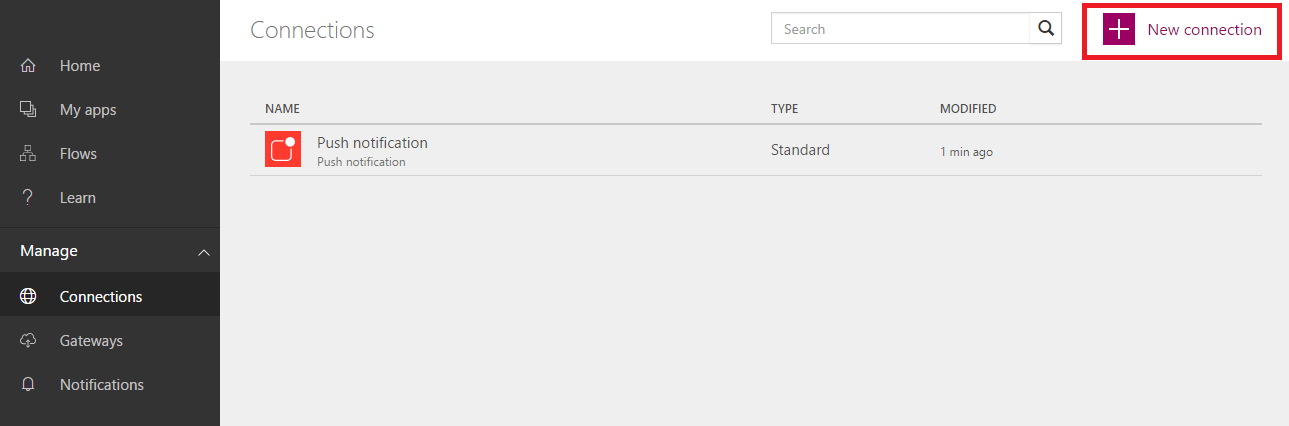
Task: Click the Gateways cloud icon
Action: [x=28, y=341]
